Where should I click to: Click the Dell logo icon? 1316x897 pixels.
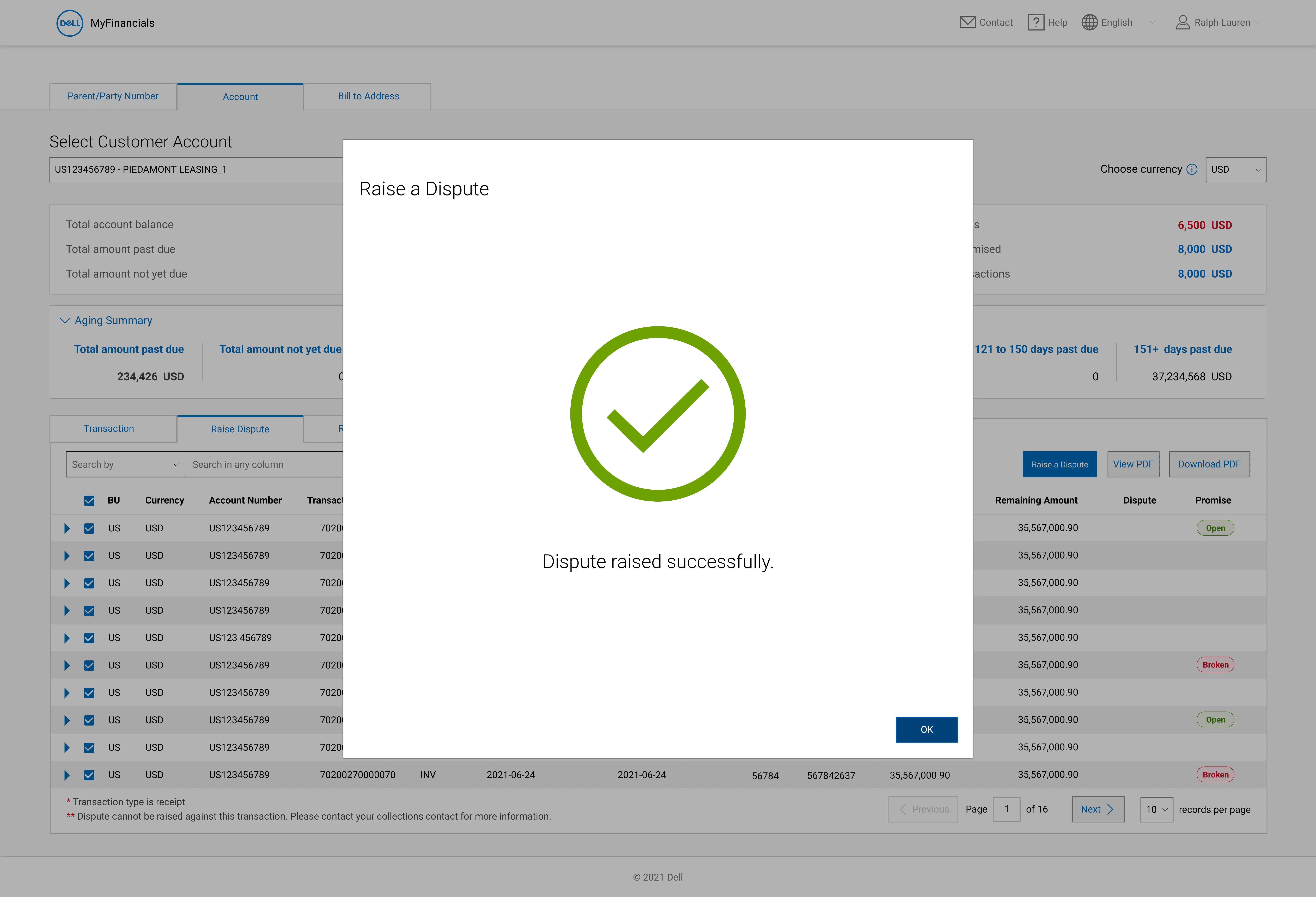[70, 23]
